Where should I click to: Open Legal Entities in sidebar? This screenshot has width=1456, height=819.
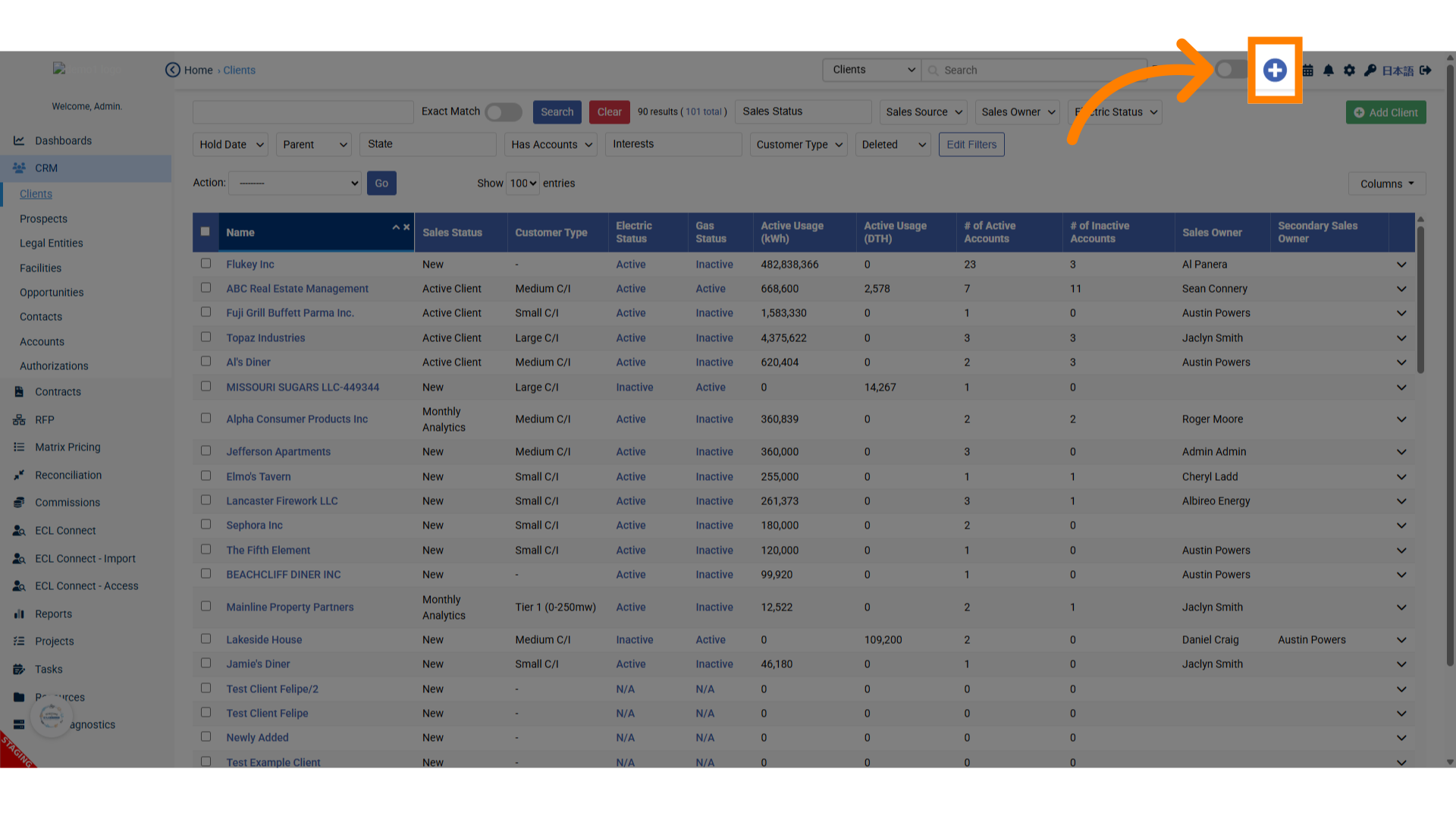click(52, 243)
